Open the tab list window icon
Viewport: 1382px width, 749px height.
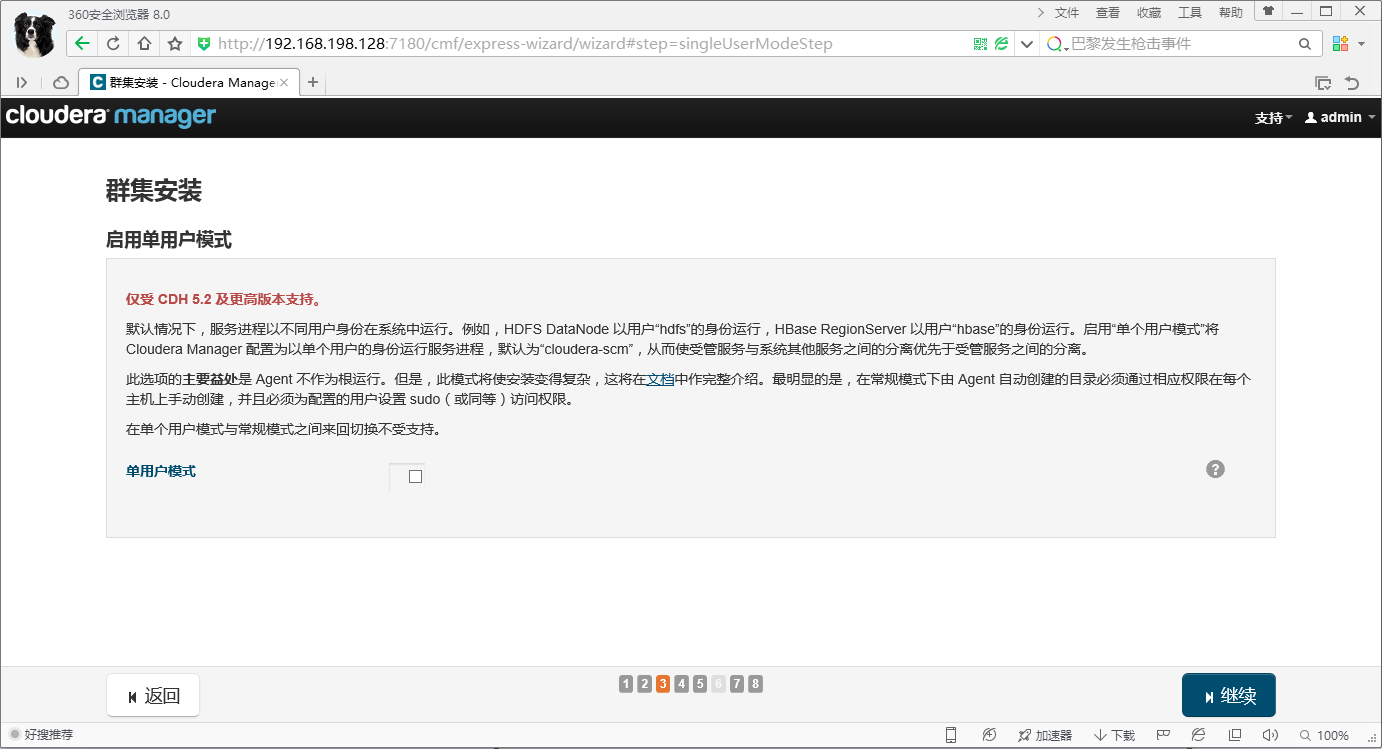tap(1323, 82)
